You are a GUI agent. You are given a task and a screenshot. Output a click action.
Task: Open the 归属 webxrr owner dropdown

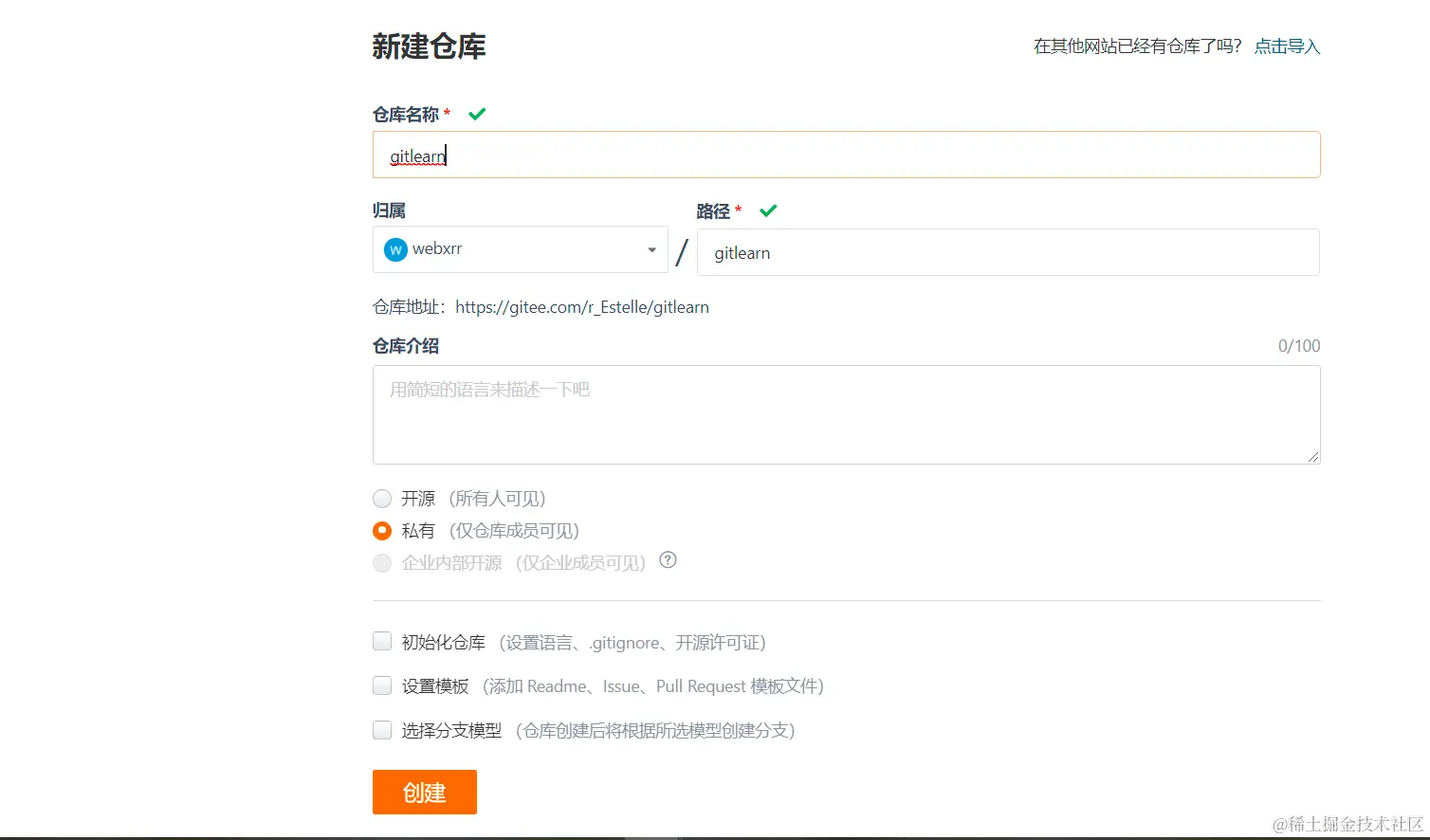click(521, 249)
